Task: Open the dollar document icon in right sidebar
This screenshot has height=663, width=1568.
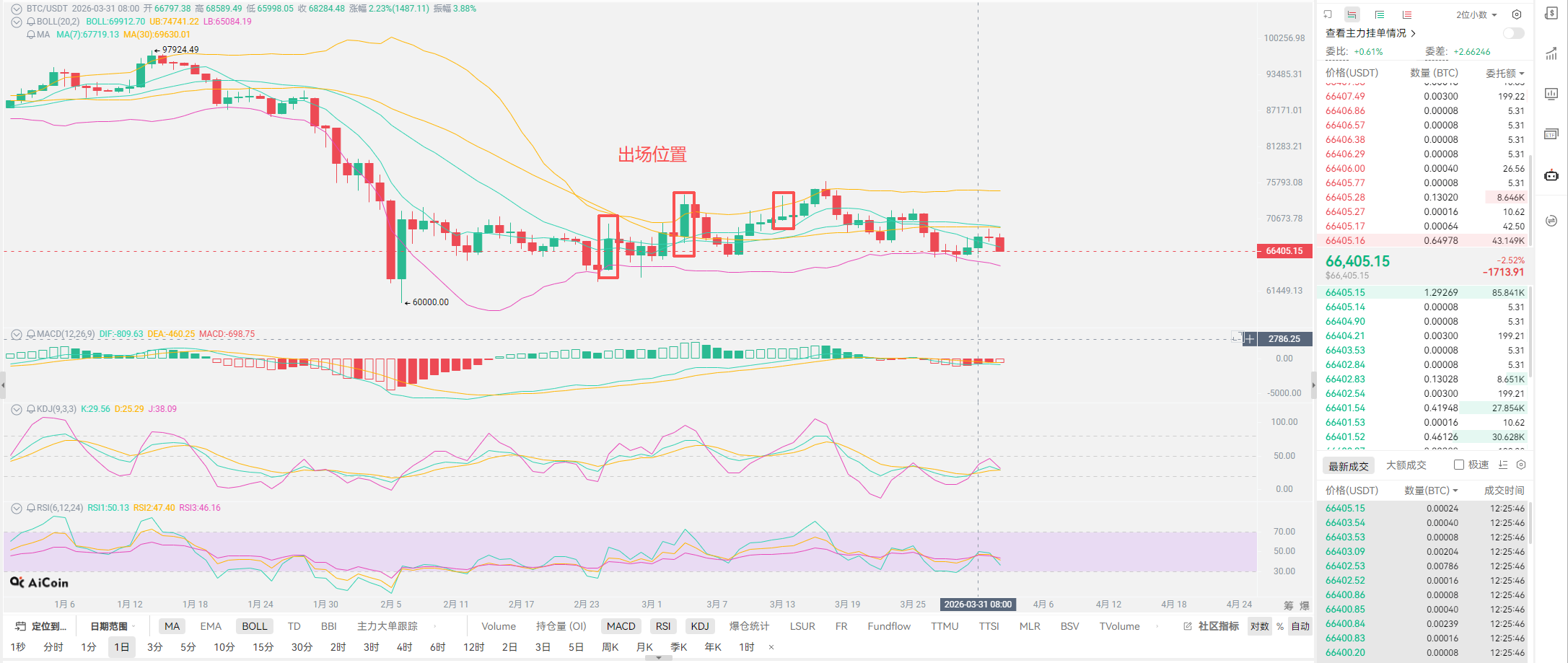Action: (1551, 14)
